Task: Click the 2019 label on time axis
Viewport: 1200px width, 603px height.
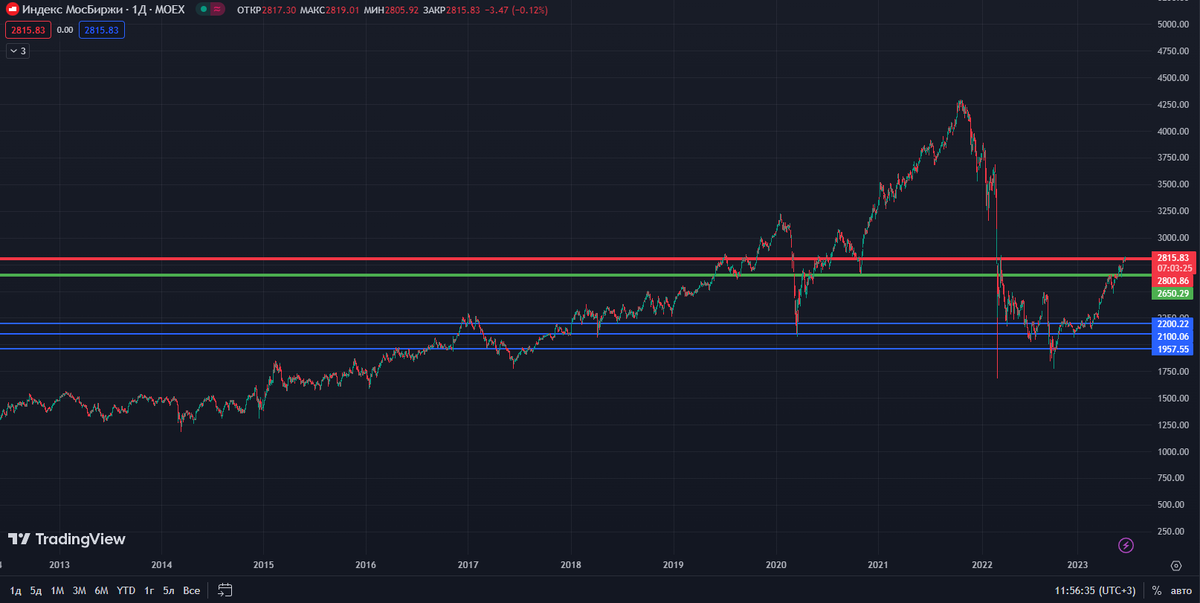Action: [672, 565]
